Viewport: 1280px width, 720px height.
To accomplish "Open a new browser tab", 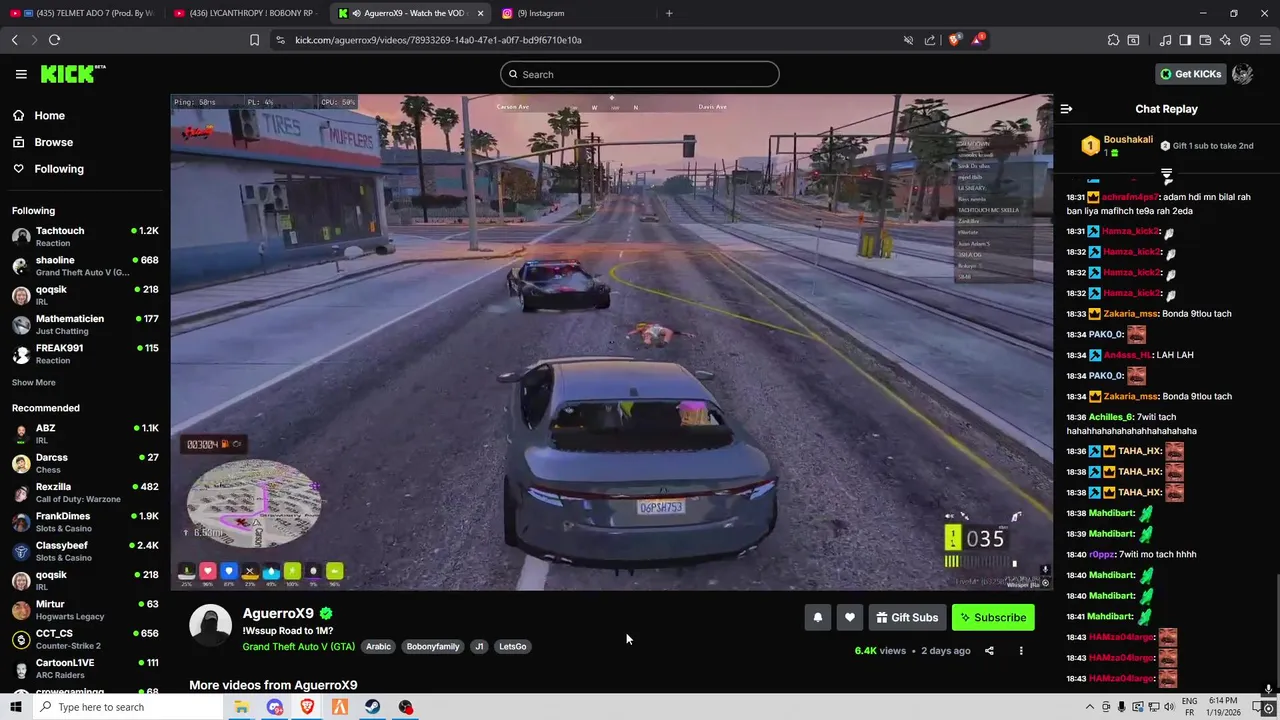I will click(669, 13).
